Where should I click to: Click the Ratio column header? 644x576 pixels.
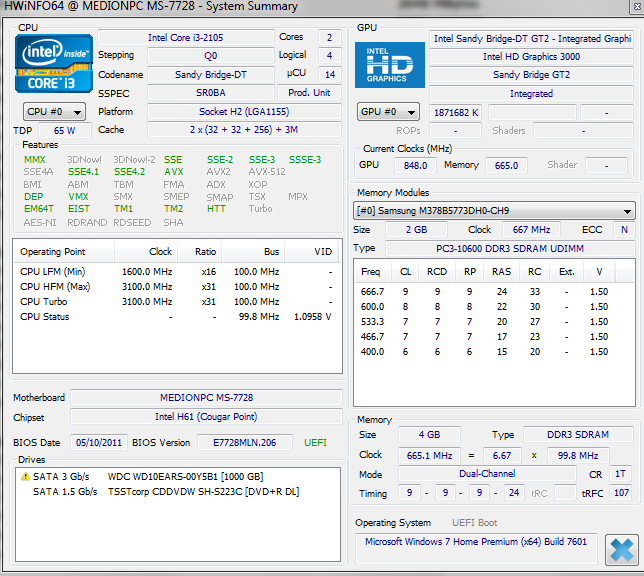pos(200,251)
